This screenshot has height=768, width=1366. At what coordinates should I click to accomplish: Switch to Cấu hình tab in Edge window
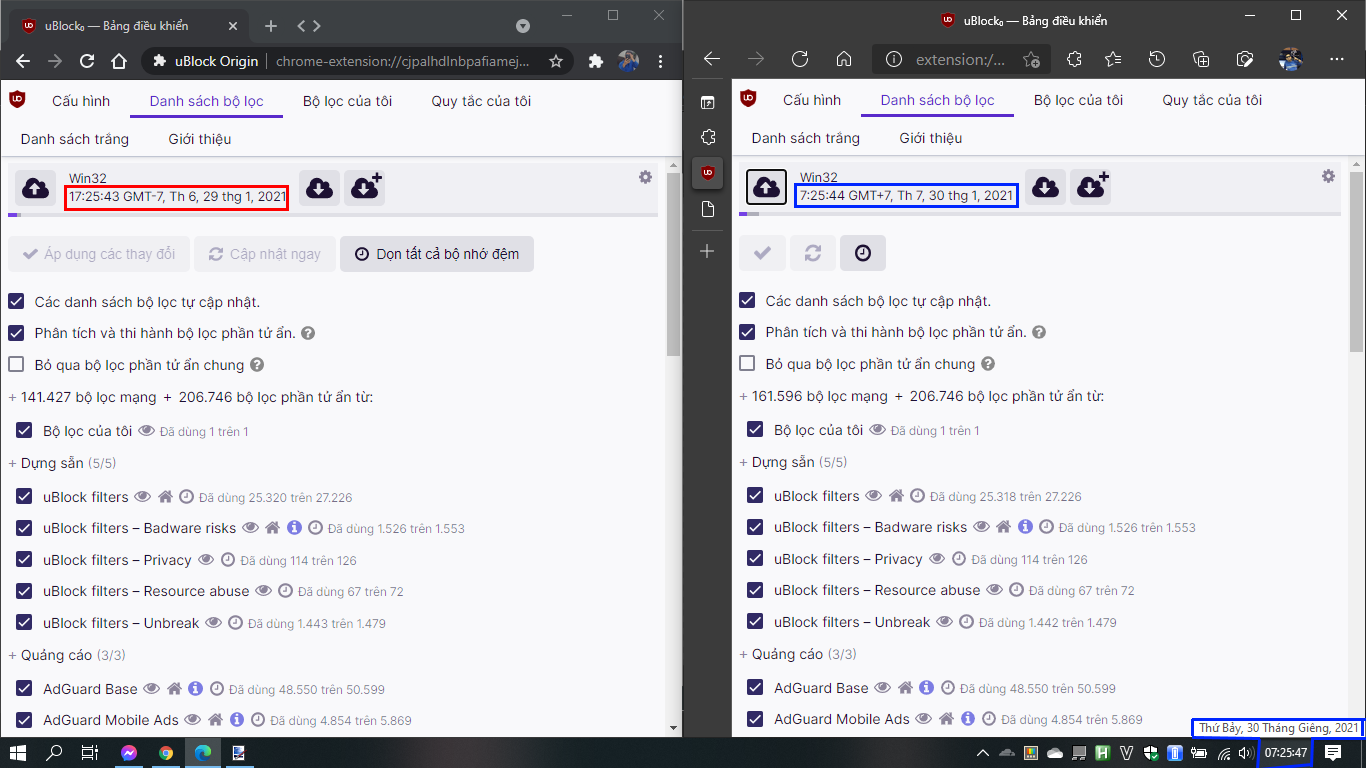pos(812,100)
